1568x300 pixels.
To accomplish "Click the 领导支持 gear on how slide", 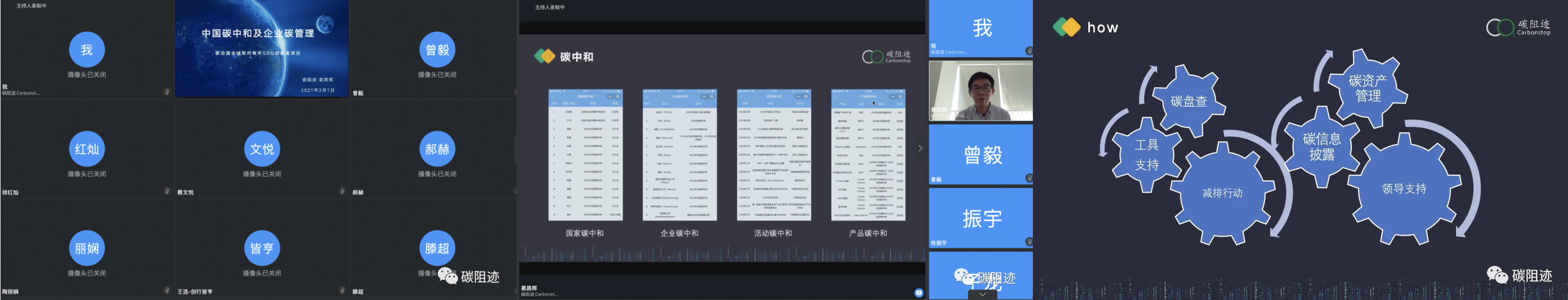I will 1404,188.
